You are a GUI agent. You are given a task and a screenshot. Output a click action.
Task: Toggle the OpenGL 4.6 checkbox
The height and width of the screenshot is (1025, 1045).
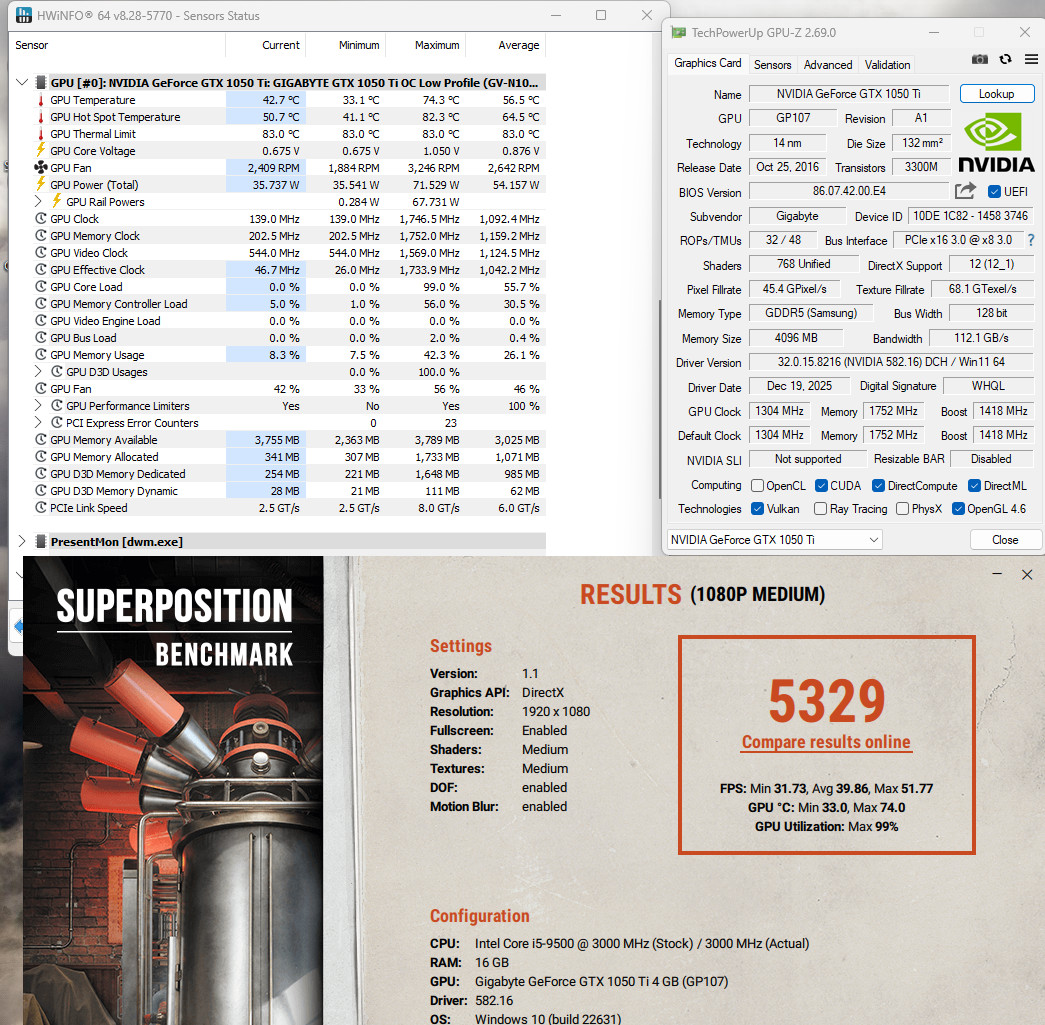point(958,509)
